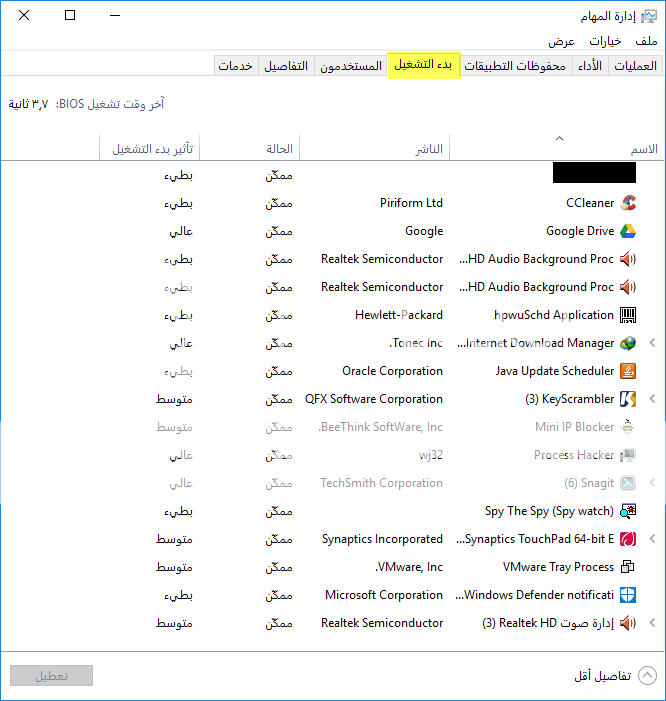Screen dimensions: 666x701
Task: Click the Task Manager title bar icon
Action: [649, 17]
